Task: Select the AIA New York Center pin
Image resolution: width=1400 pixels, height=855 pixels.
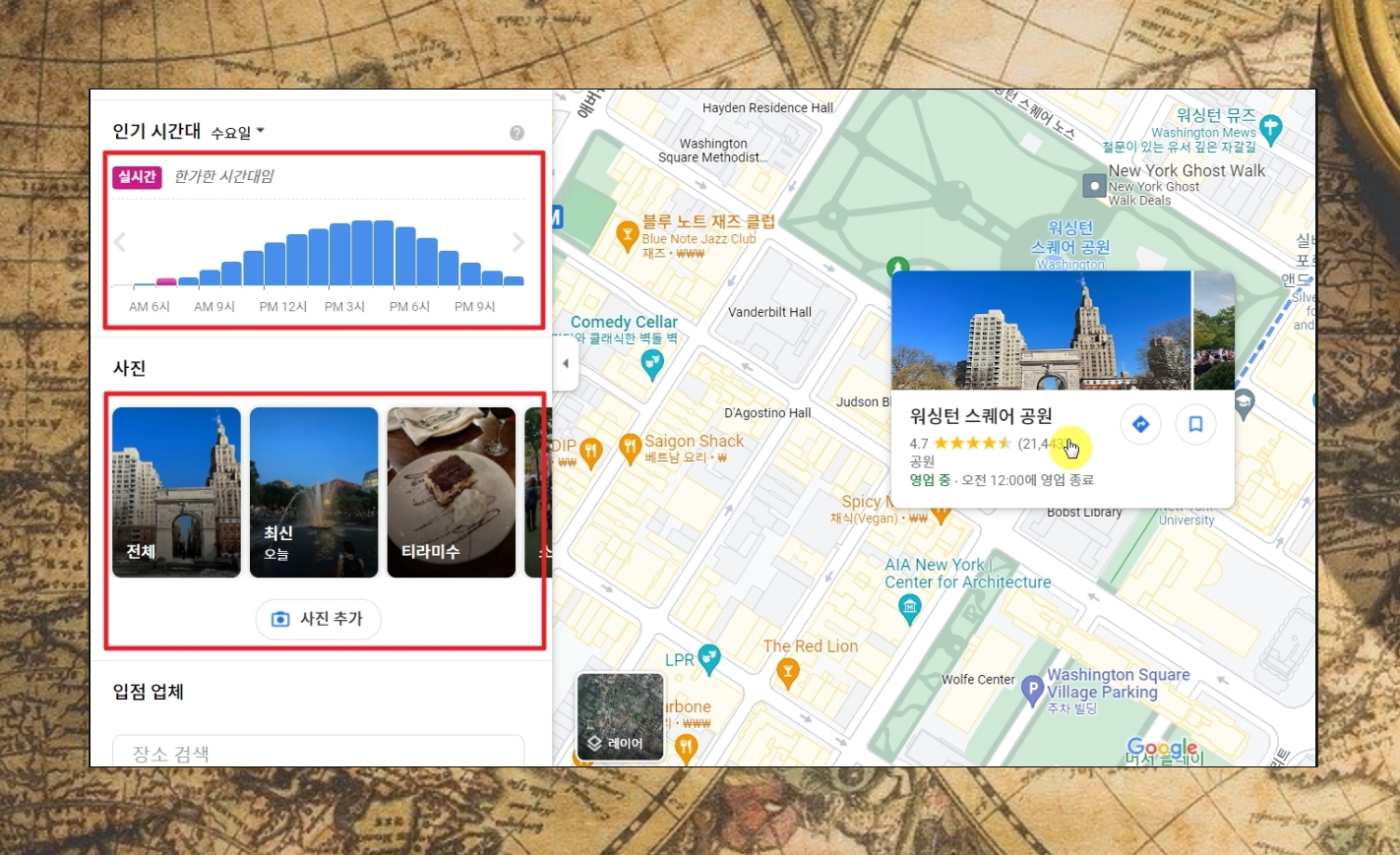Action: click(910, 609)
